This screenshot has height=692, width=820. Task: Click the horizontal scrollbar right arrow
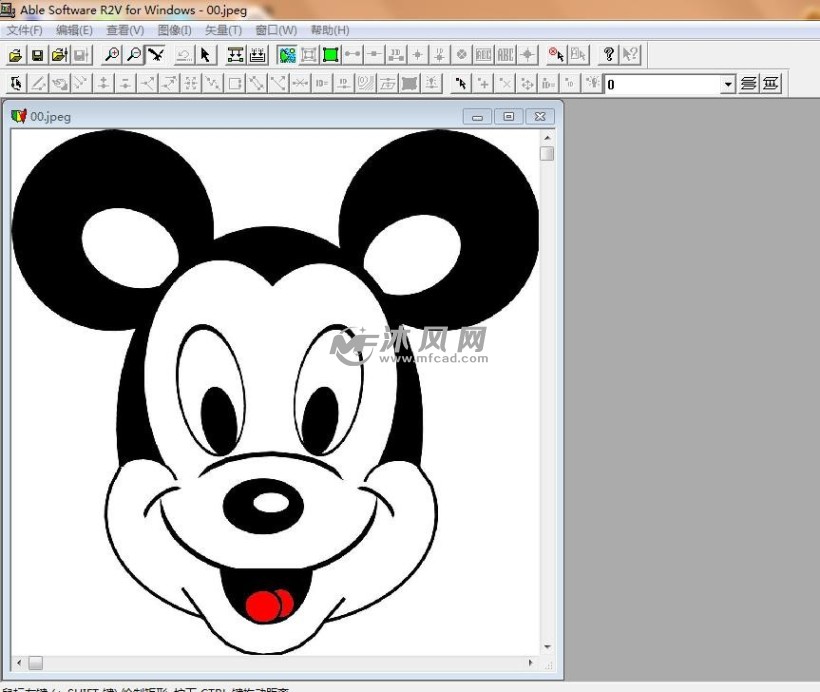tap(531, 662)
